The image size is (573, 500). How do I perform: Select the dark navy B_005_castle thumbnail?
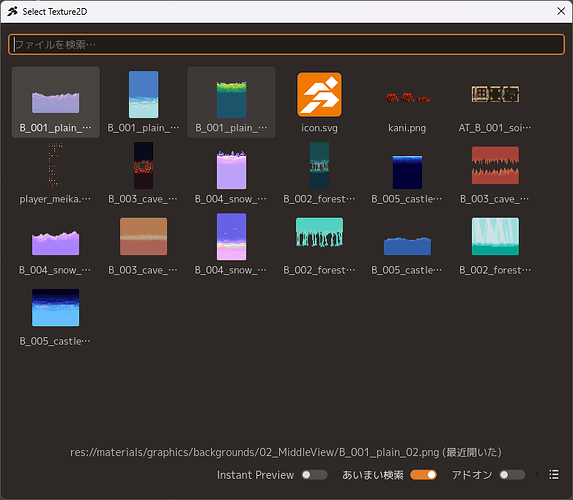pyautogui.click(x=407, y=173)
